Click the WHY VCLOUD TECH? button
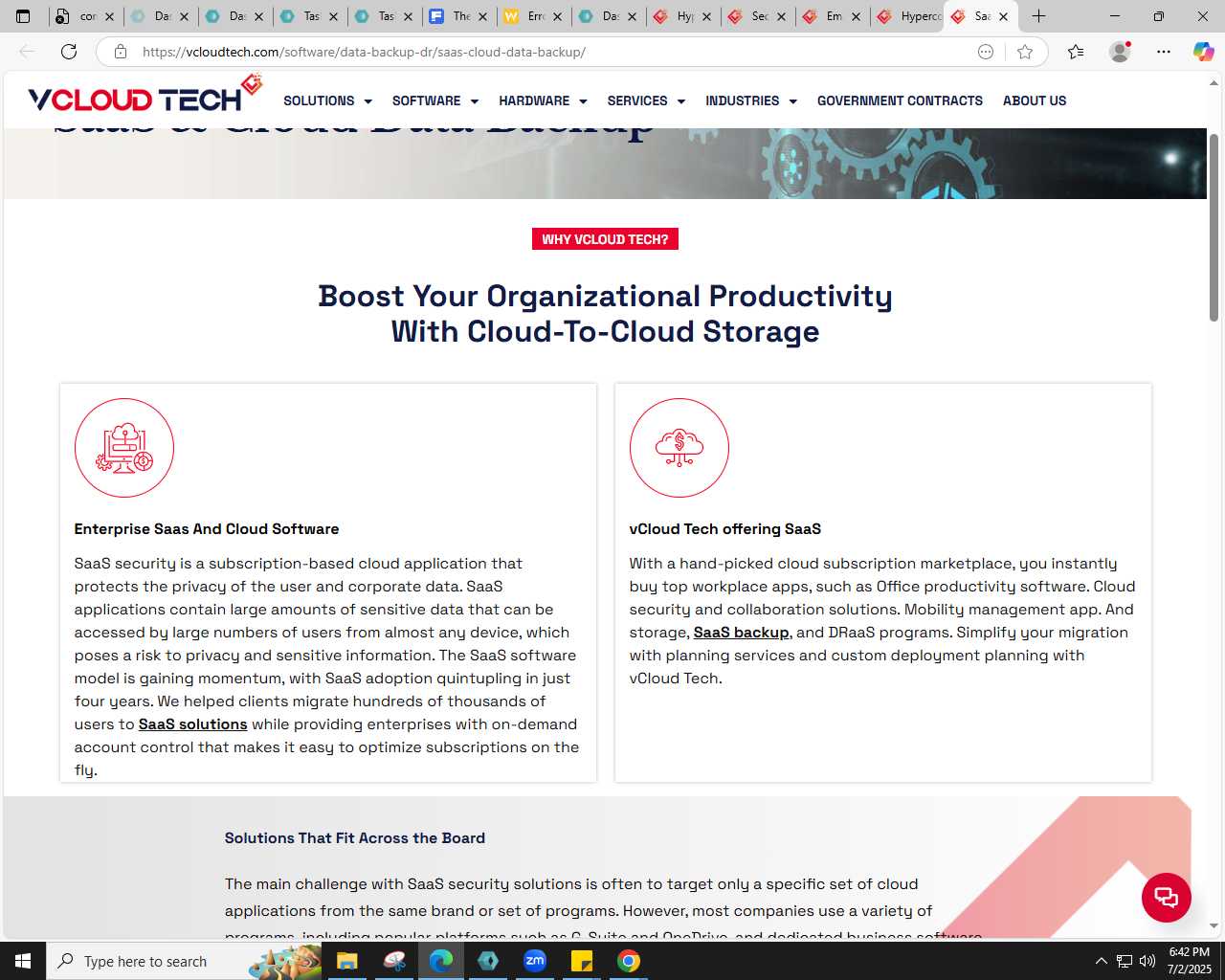This screenshot has height=980, width=1225. point(605,239)
